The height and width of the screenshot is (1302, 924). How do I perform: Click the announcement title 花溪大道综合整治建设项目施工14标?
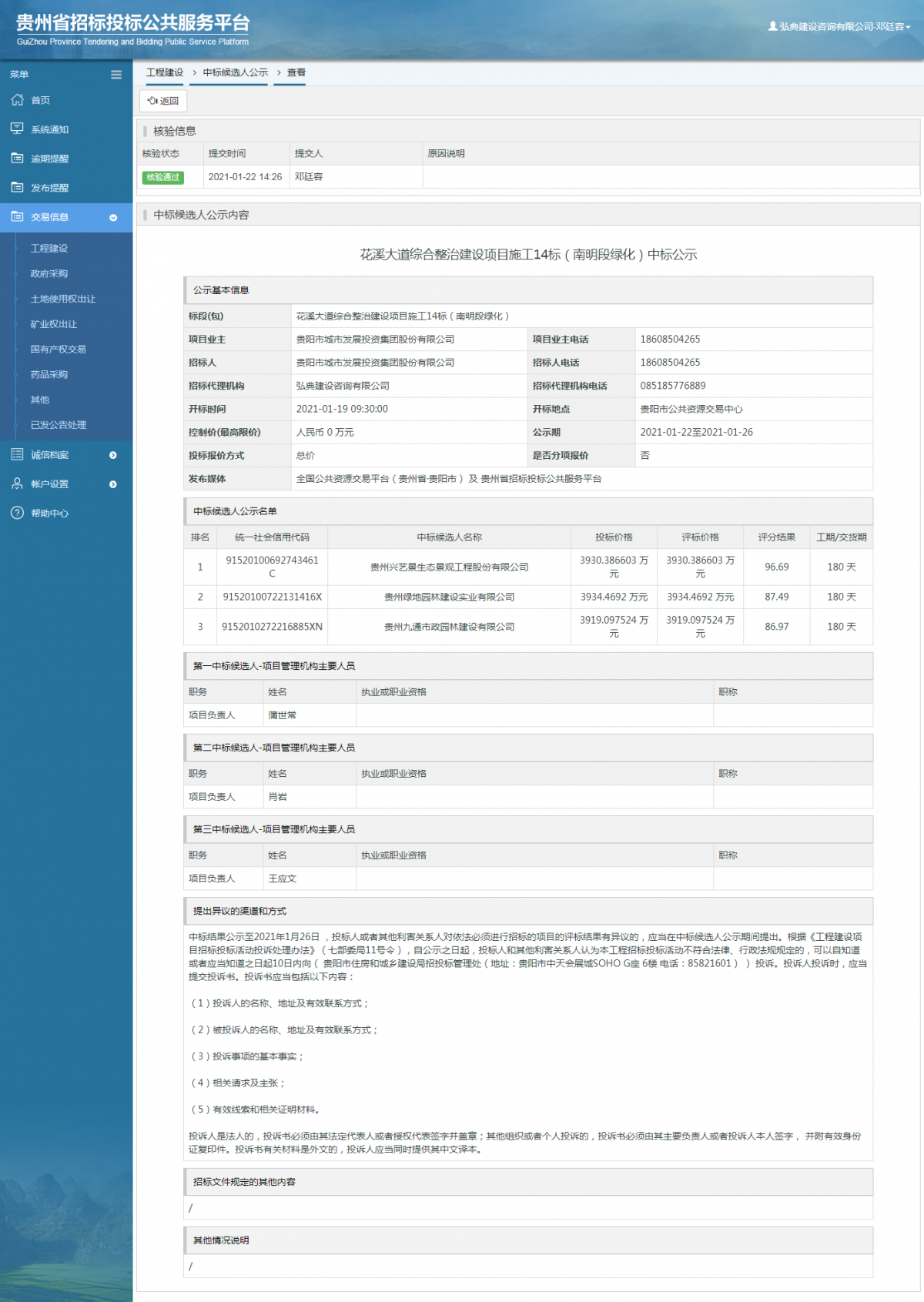tap(528, 255)
